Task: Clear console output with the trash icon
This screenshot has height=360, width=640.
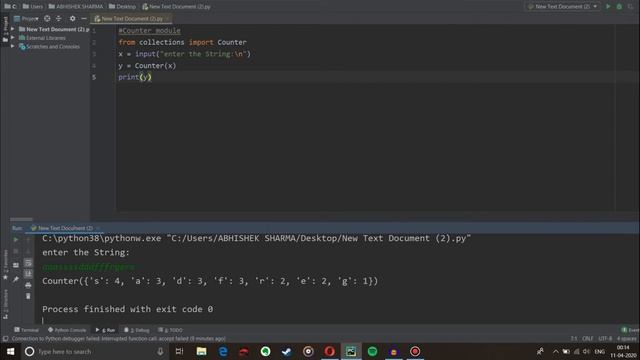Action: pyautogui.click(x=28, y=296)
